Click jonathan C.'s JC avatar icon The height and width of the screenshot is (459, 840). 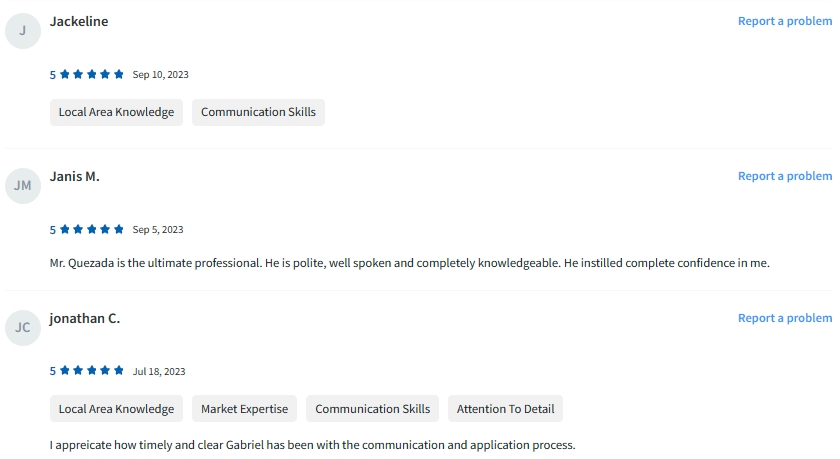click(23, 327)
